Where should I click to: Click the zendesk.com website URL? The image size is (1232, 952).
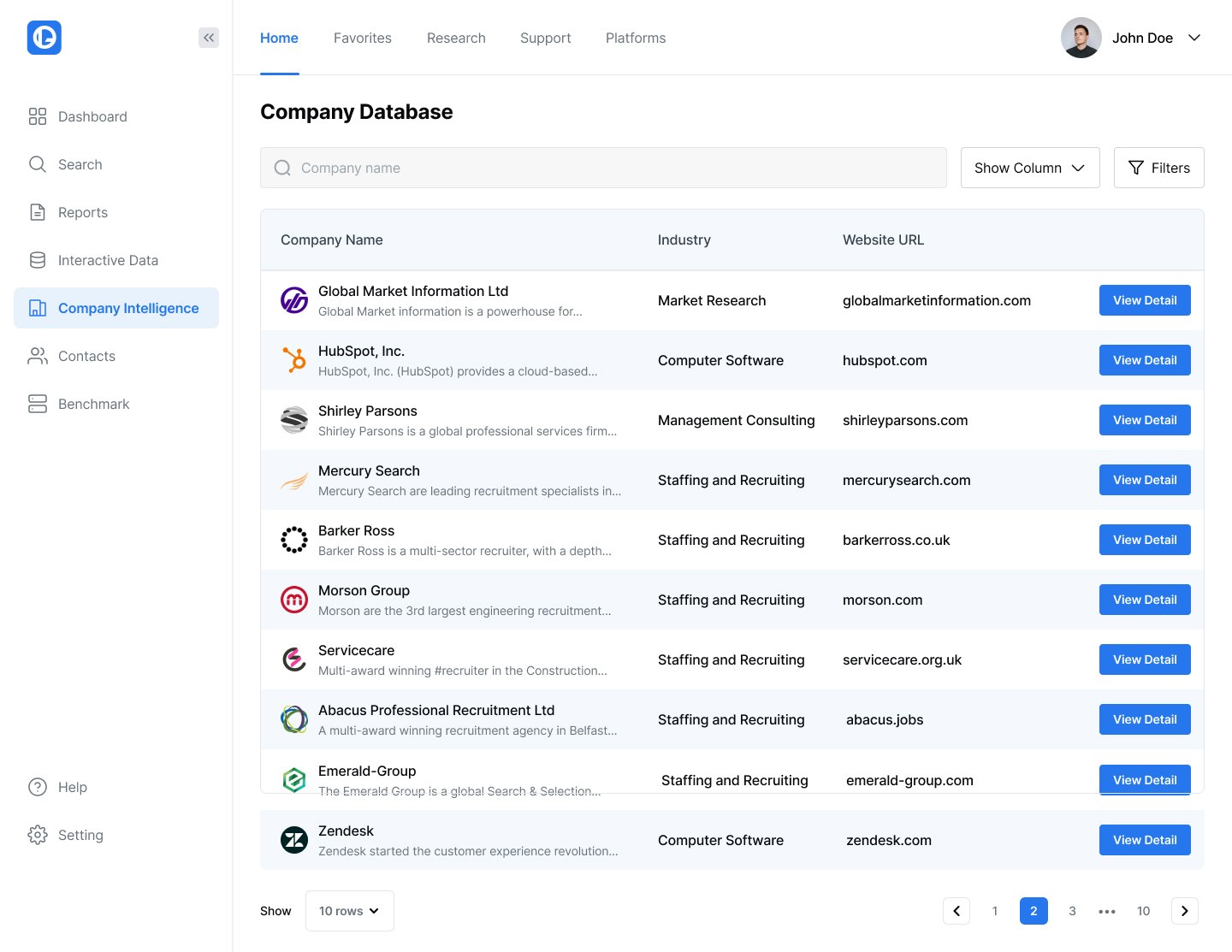(x=889, y=840)
